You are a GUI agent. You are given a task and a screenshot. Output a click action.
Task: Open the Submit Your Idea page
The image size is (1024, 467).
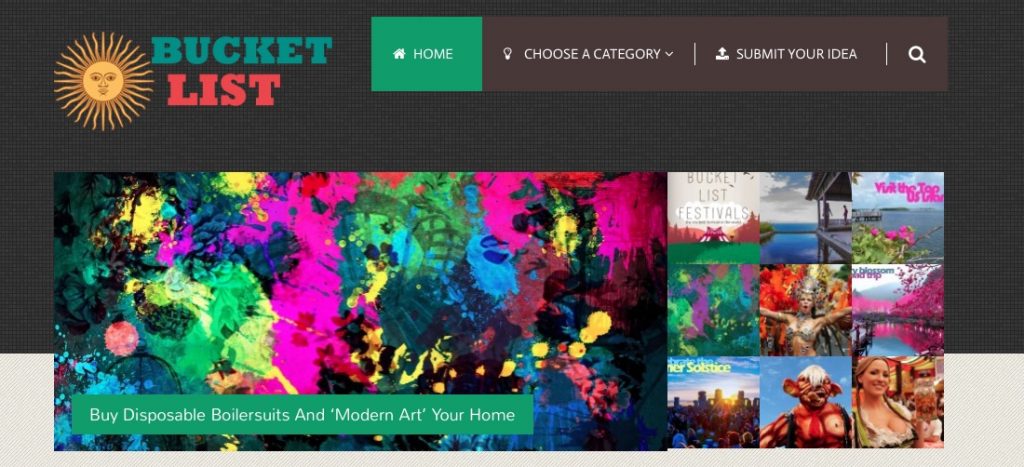point(786,54)
